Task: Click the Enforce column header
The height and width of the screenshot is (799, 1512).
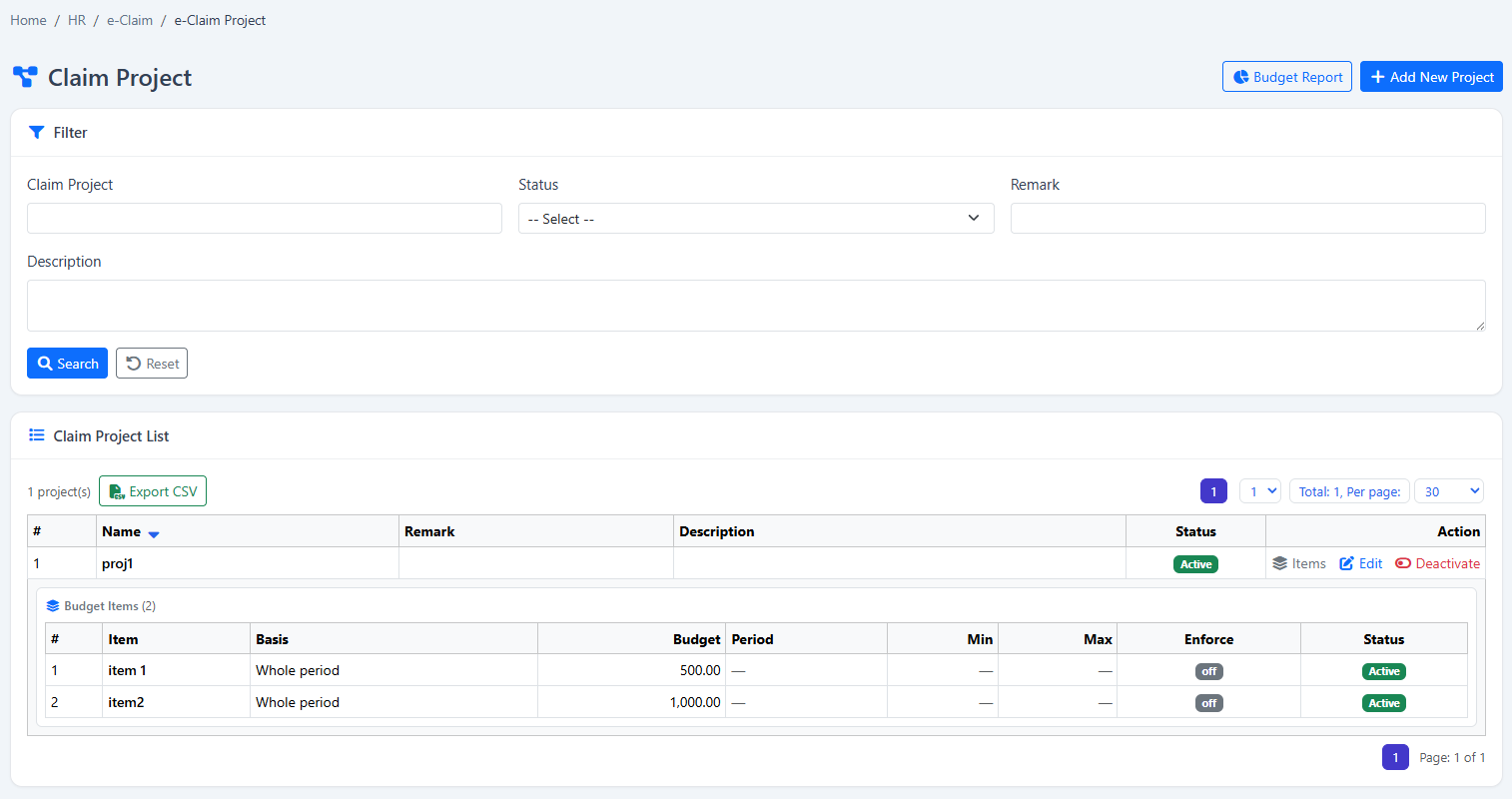Action: point(1208,639)
